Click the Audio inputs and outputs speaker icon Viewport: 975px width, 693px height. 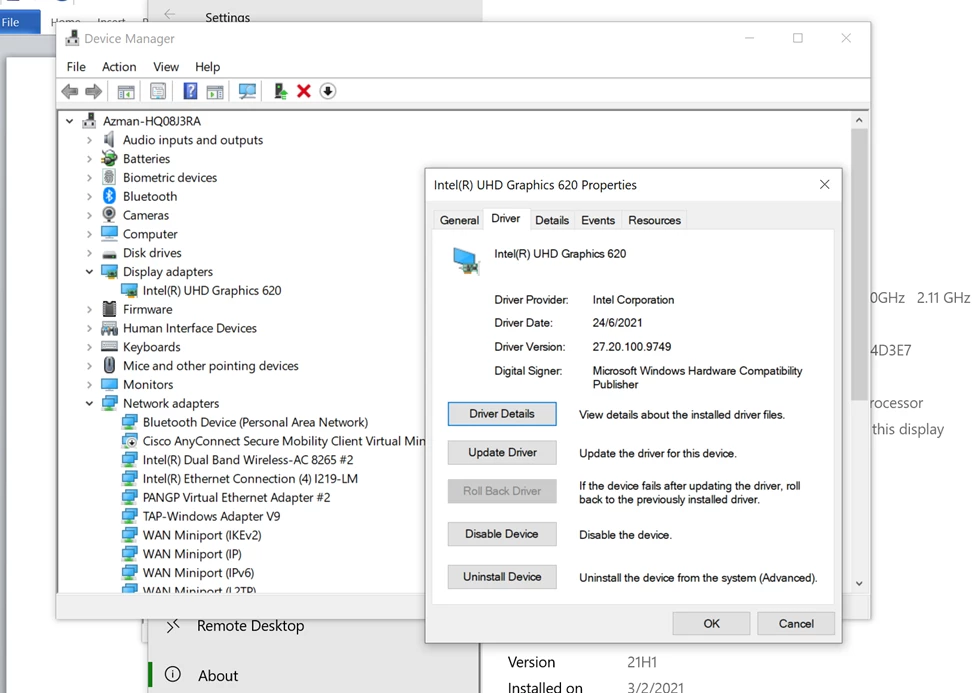coord(109,139)
